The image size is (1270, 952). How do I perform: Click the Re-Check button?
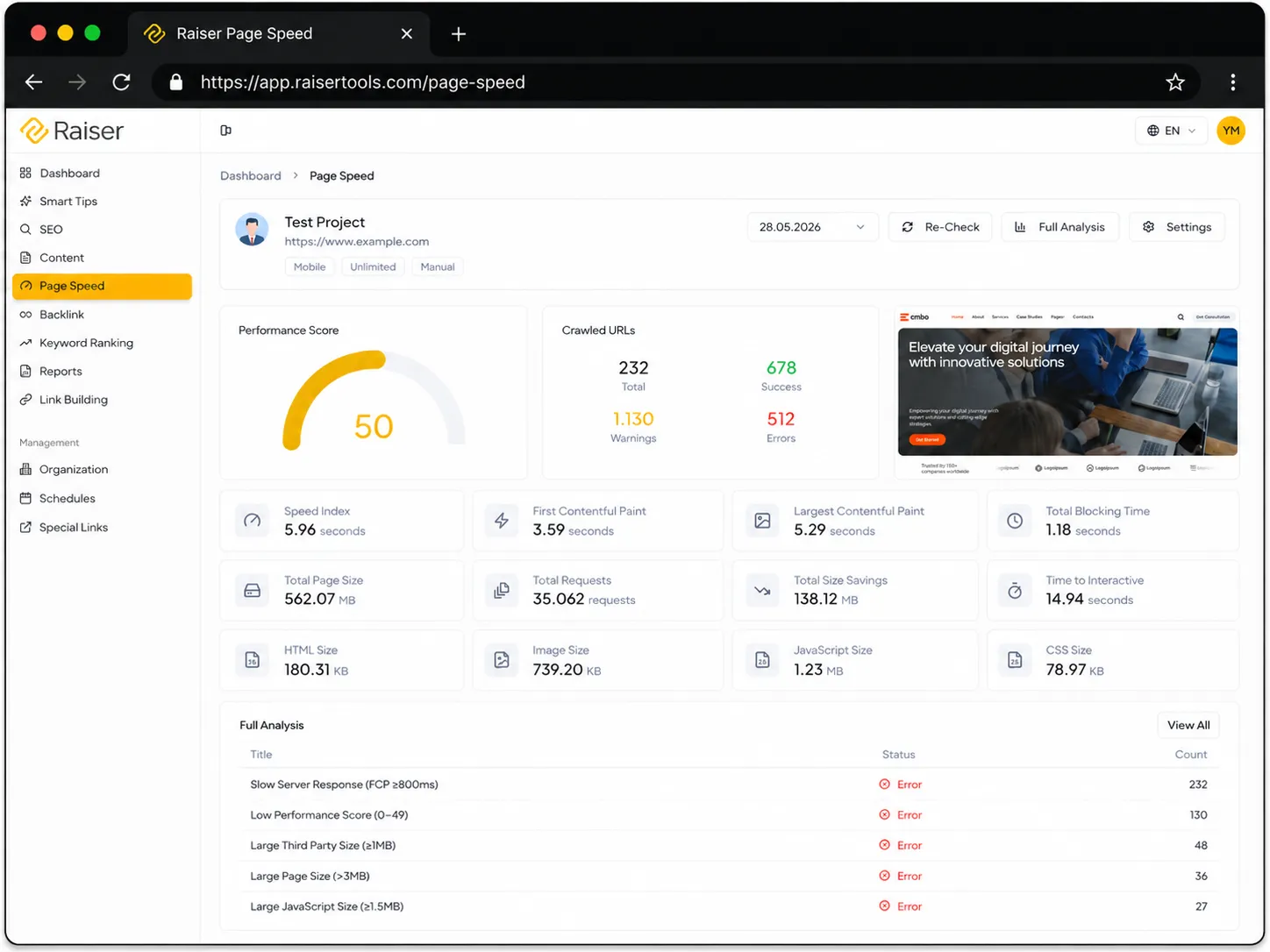pyautogui.click(x=940, y=227)
